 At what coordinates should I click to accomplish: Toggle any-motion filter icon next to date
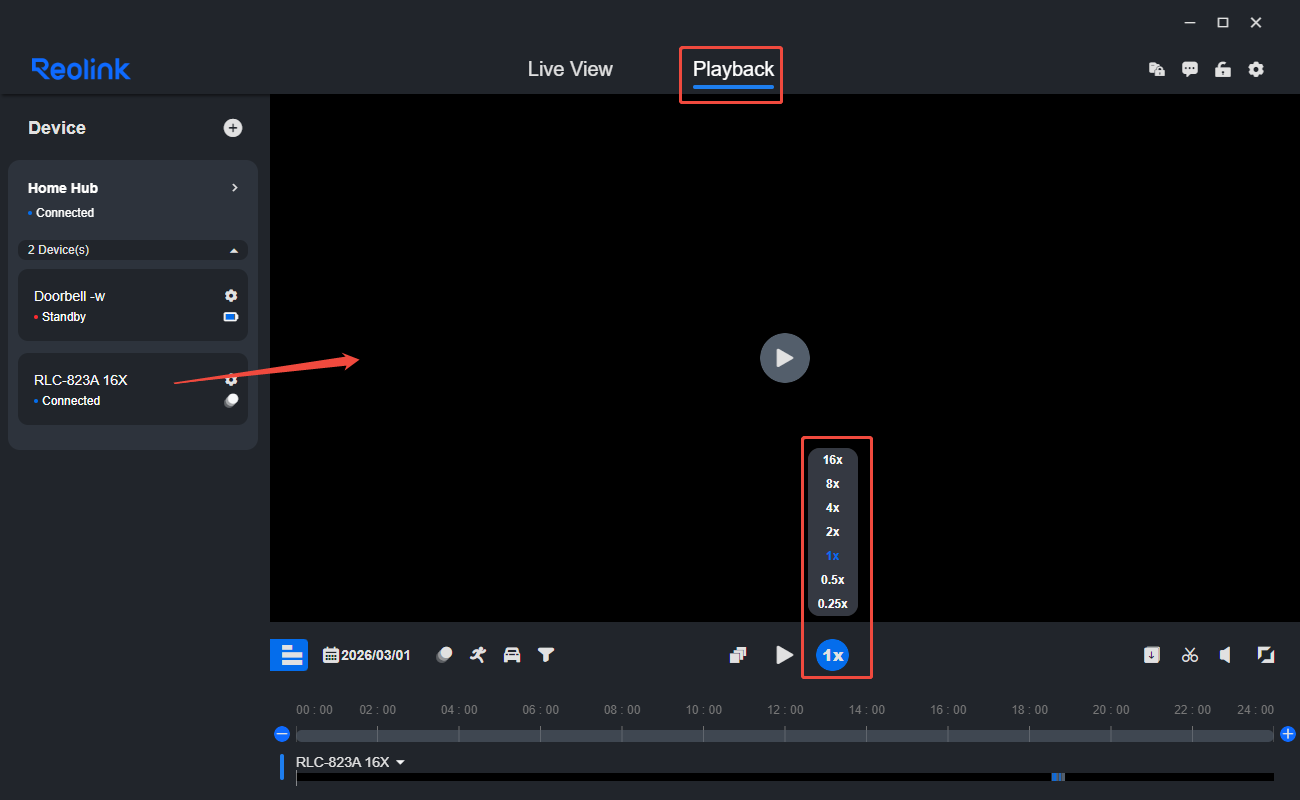[x=445, y=655]
